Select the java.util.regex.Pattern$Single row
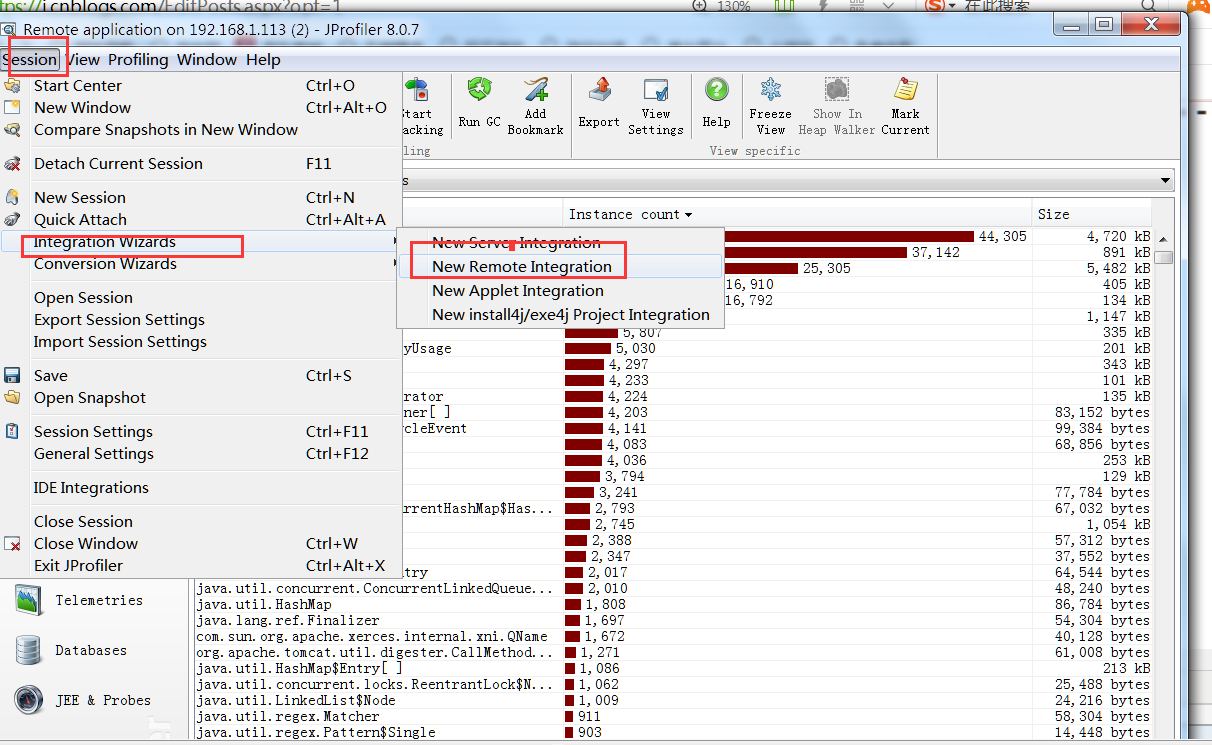The height and width of the screenshot is (745, 1212). pyautogui.click(x=672, y=732)
